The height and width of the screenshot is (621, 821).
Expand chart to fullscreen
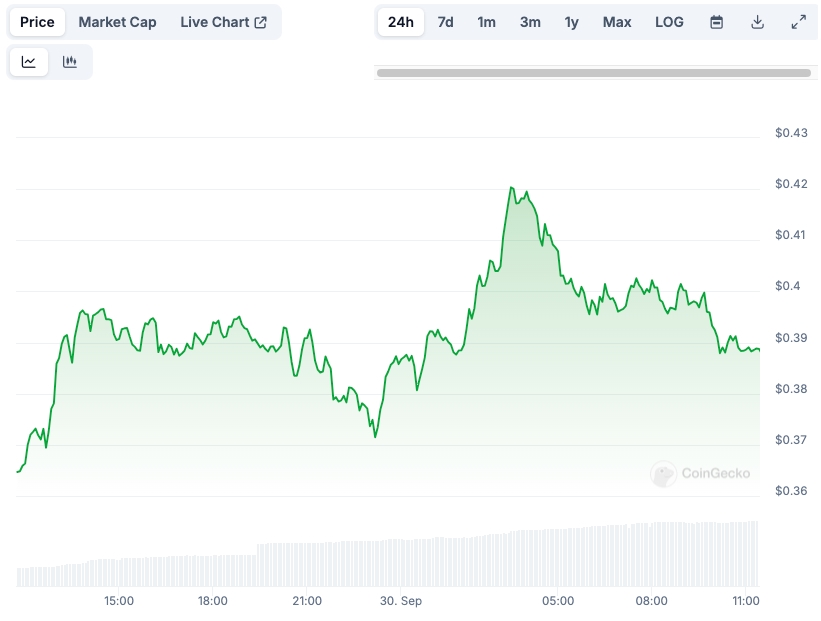798,22
